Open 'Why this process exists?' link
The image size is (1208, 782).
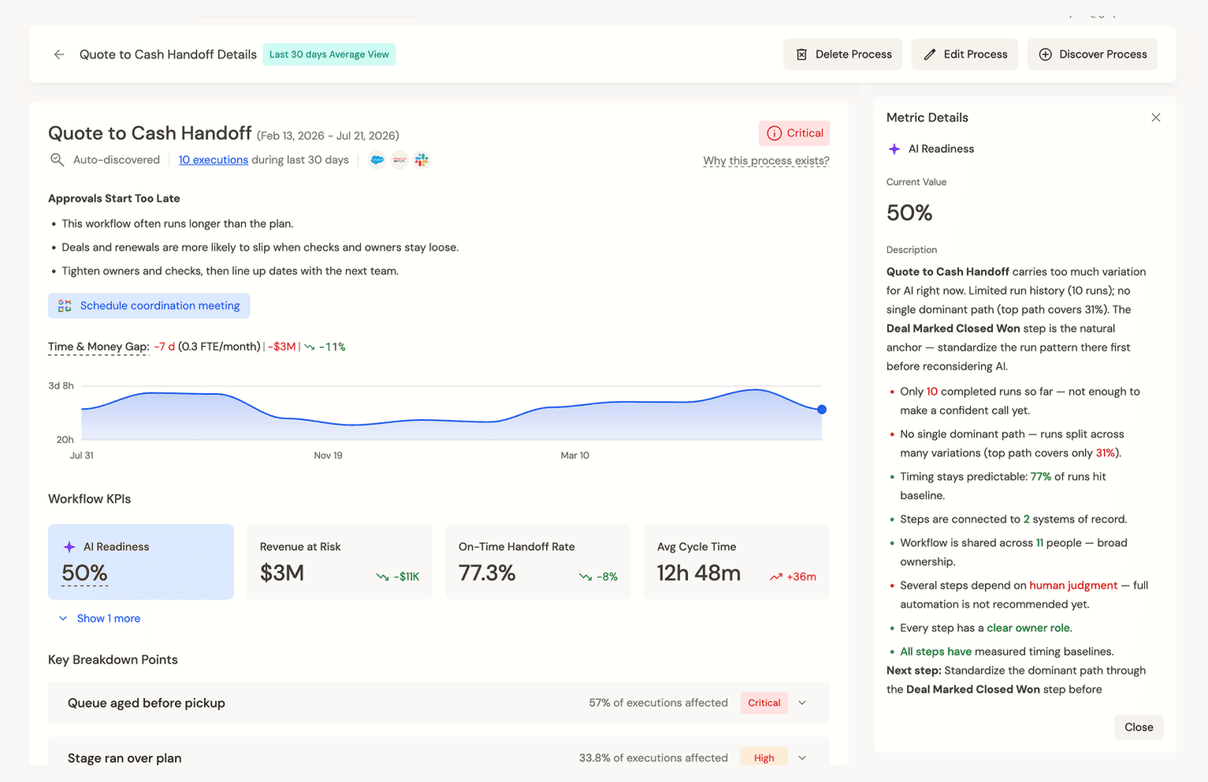766,161
